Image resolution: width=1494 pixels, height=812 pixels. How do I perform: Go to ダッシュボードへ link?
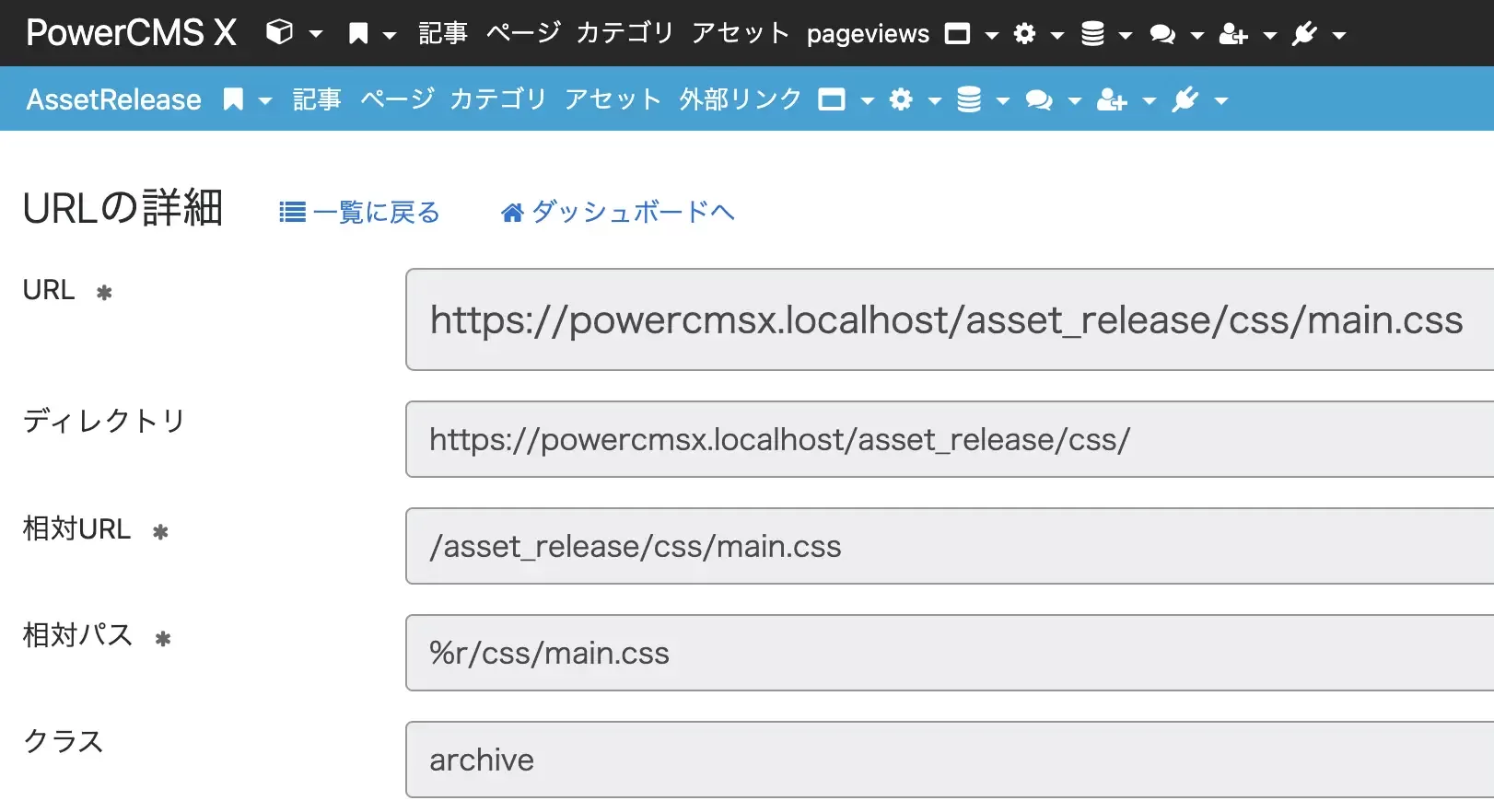coord(617,213)
